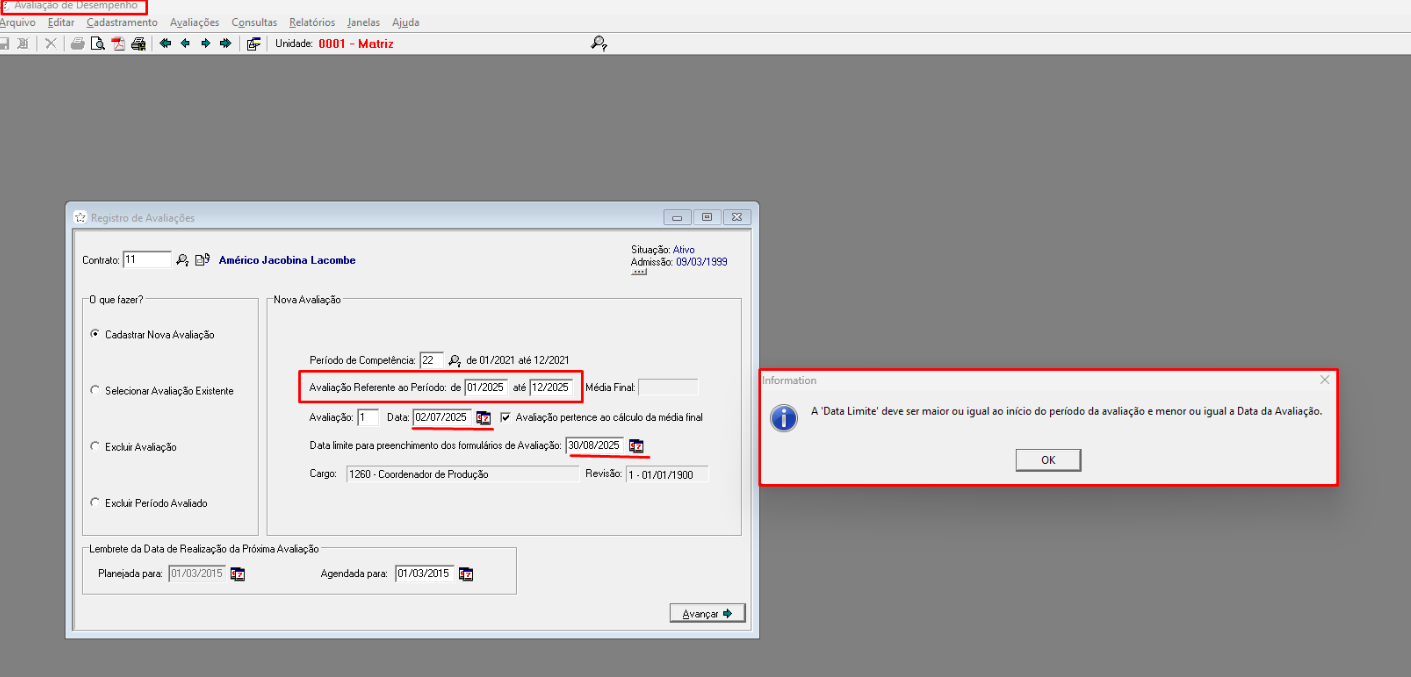Open the Avaliações menu

pyautogui.click(x=194, y=22)
